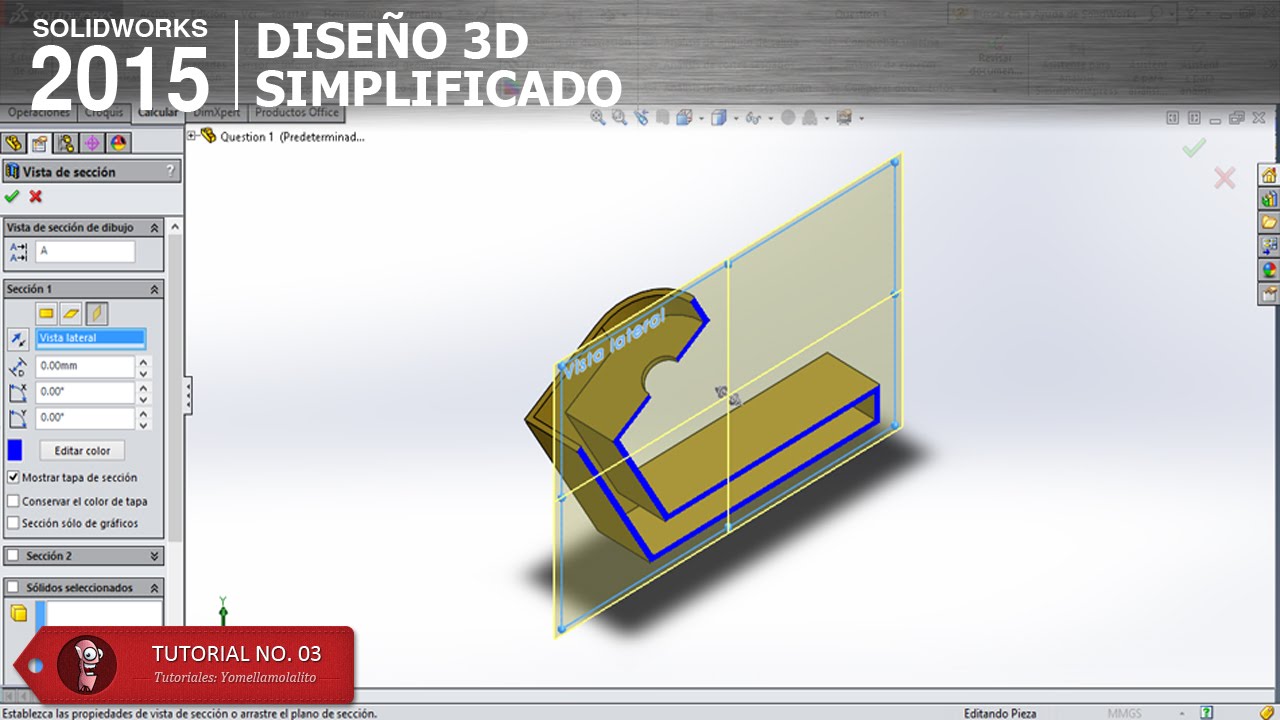Click the X rotation angle field

(85, 392)
